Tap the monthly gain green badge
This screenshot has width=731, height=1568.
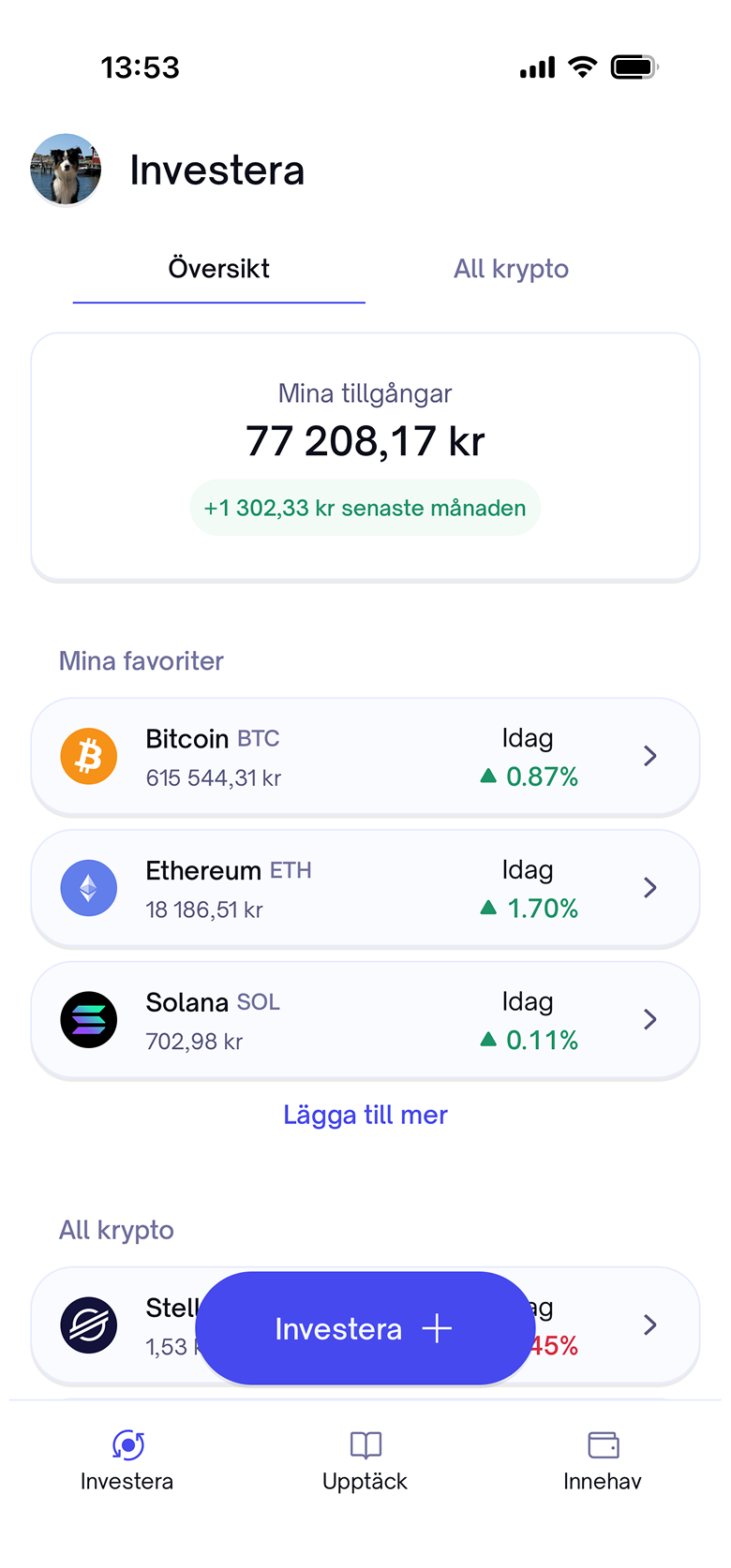tap(365, 508)
